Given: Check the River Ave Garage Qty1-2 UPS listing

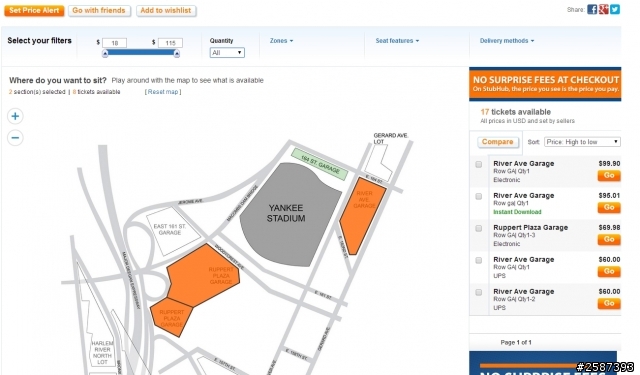Looking at the screenshot, I should [x=478, y=293].
